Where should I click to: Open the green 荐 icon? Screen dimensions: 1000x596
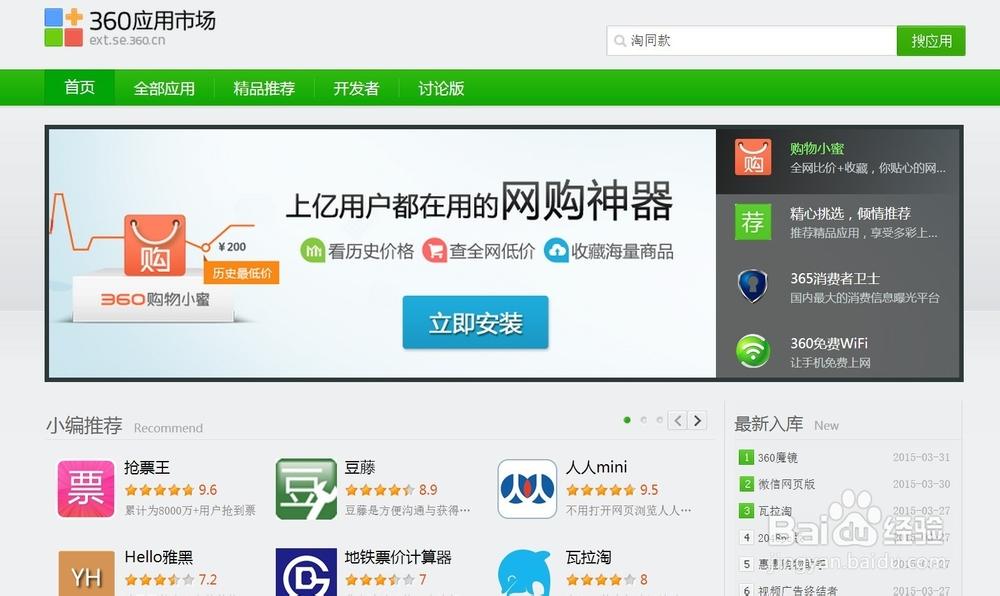click(753, 222)
